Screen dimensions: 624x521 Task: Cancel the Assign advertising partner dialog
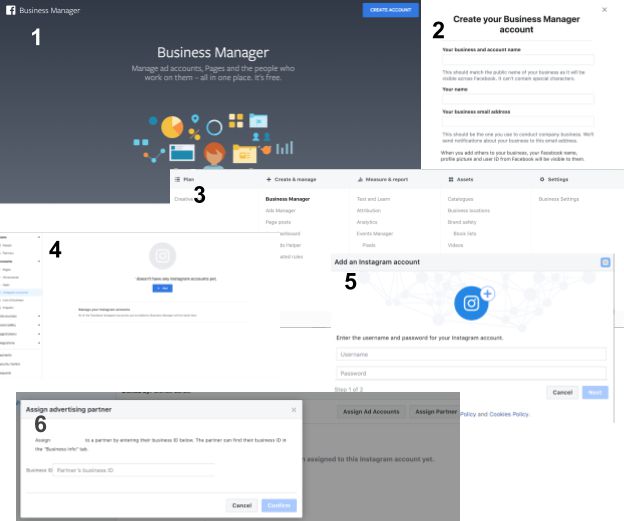point(242,505)
